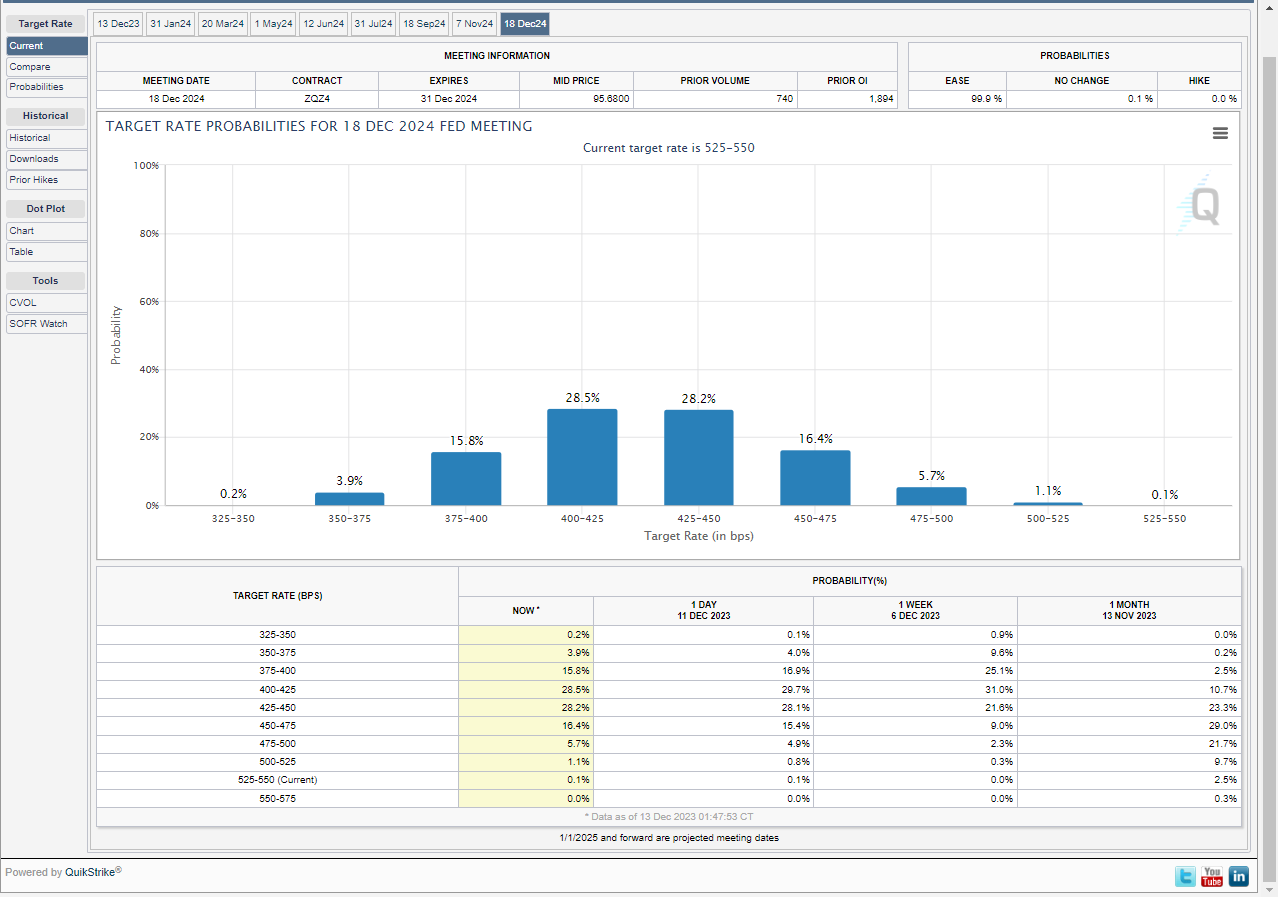This screenshot has height=897, width=1285.
Task: Open the Prior Hikes sidebar item
Action: tap(47, 180)
